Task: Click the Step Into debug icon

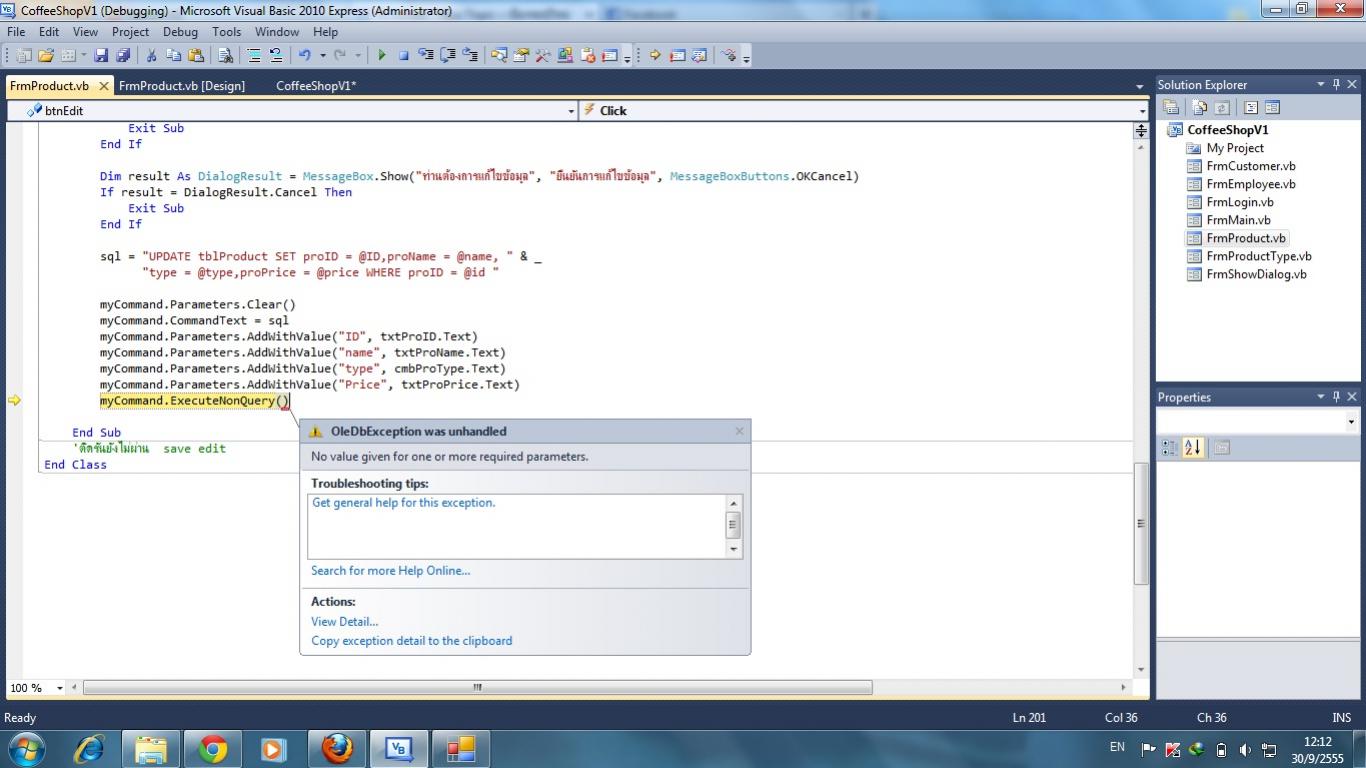Action: (x=426, y=56)
